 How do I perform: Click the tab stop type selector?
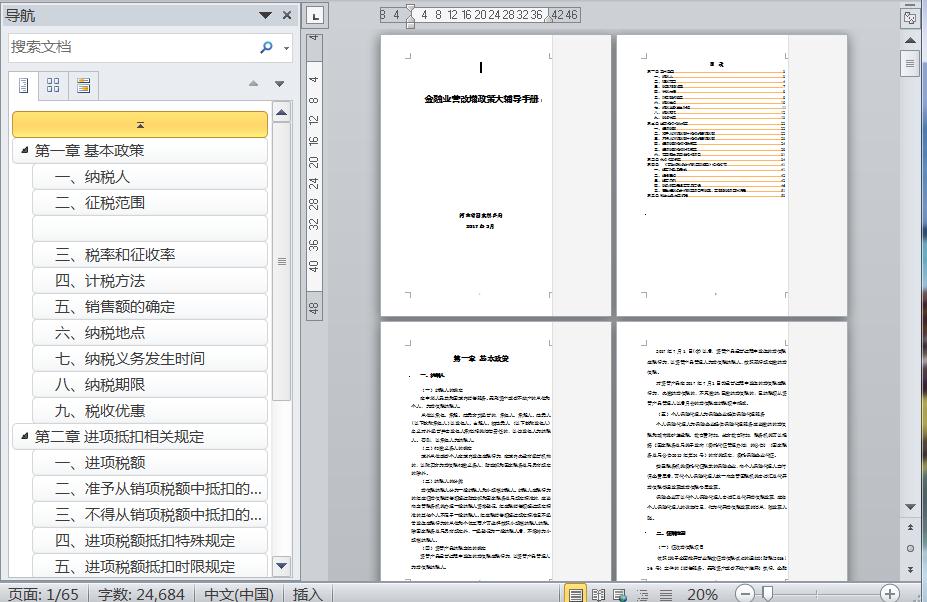tap(315, 15)
